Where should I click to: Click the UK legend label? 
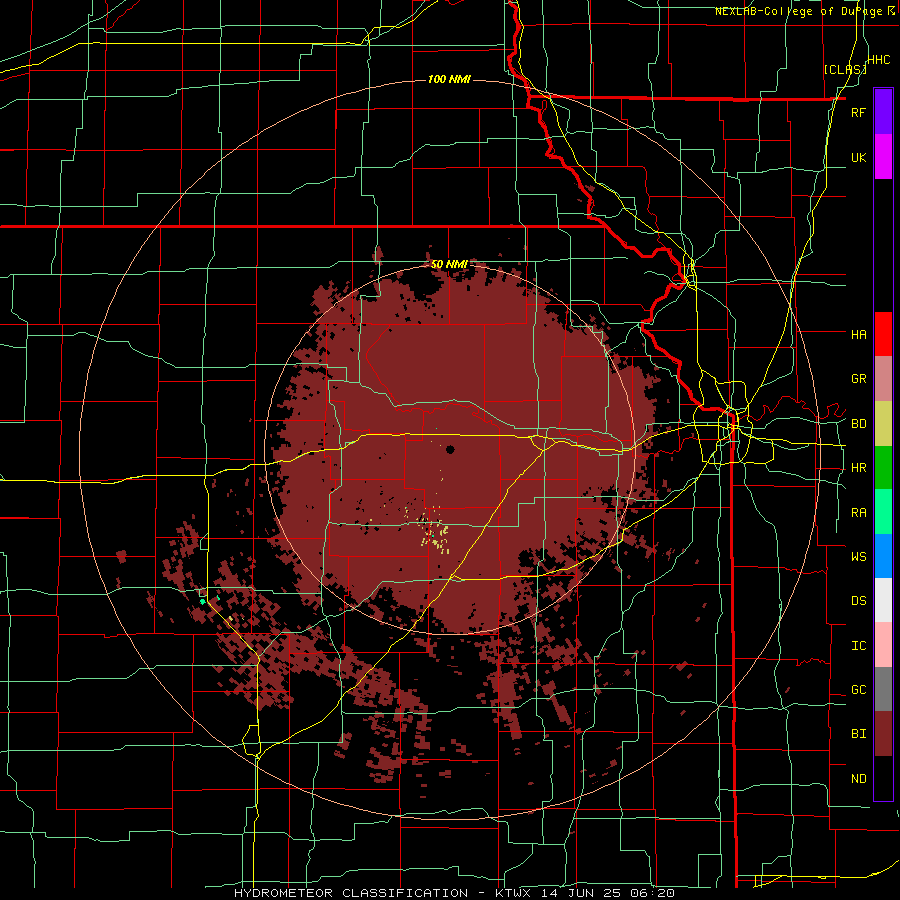point(858,157)
